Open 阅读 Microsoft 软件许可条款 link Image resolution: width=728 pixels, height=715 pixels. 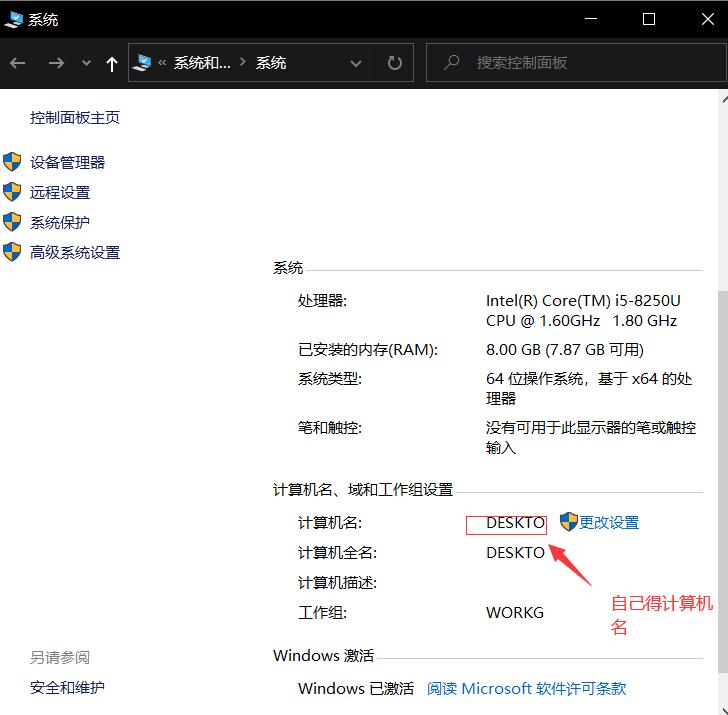pos(526,689)
